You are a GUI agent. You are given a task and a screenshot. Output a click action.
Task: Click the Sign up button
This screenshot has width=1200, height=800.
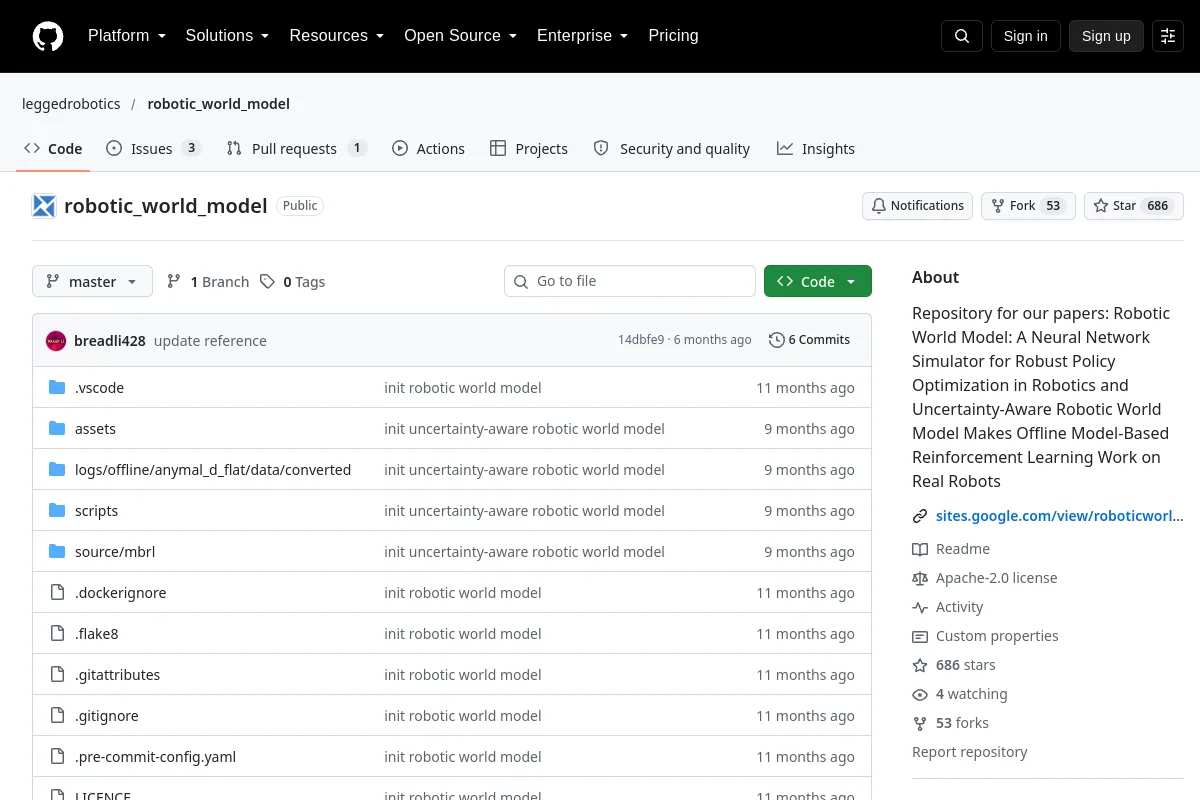[x=1106, y=36]
